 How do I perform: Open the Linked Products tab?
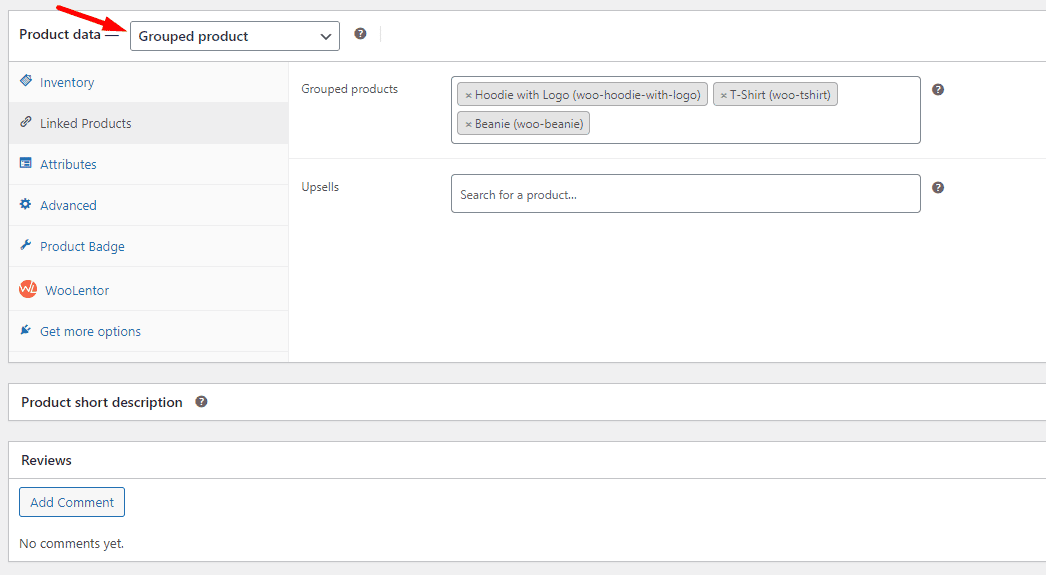(85, 123)
